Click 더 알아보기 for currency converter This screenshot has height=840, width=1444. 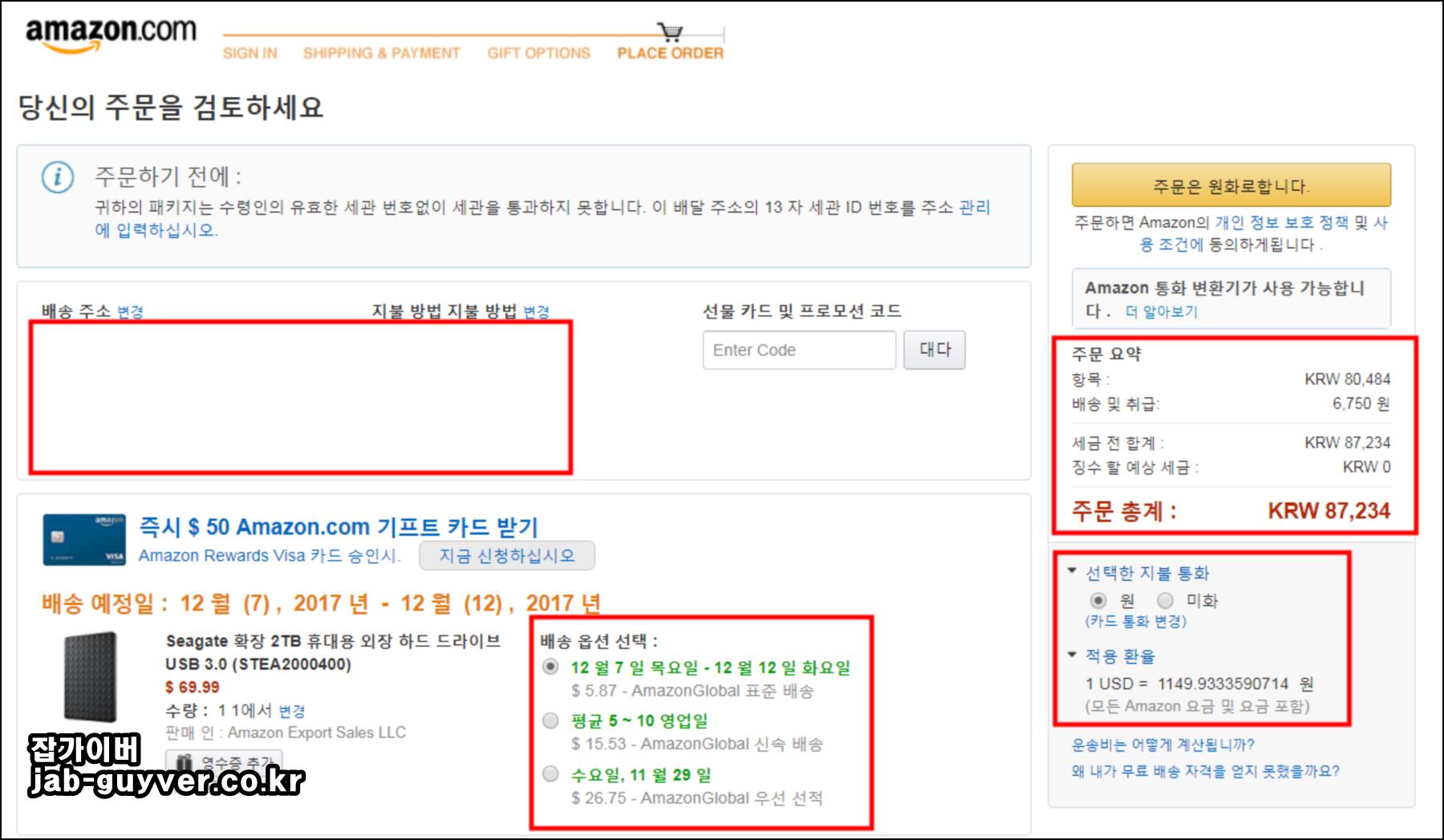1162,311
